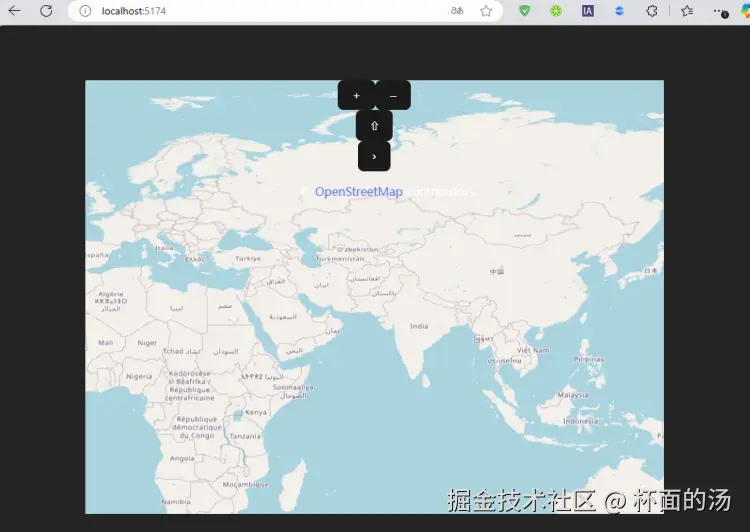Open the browser extensions puzzle menu

(x=651, y=11)
